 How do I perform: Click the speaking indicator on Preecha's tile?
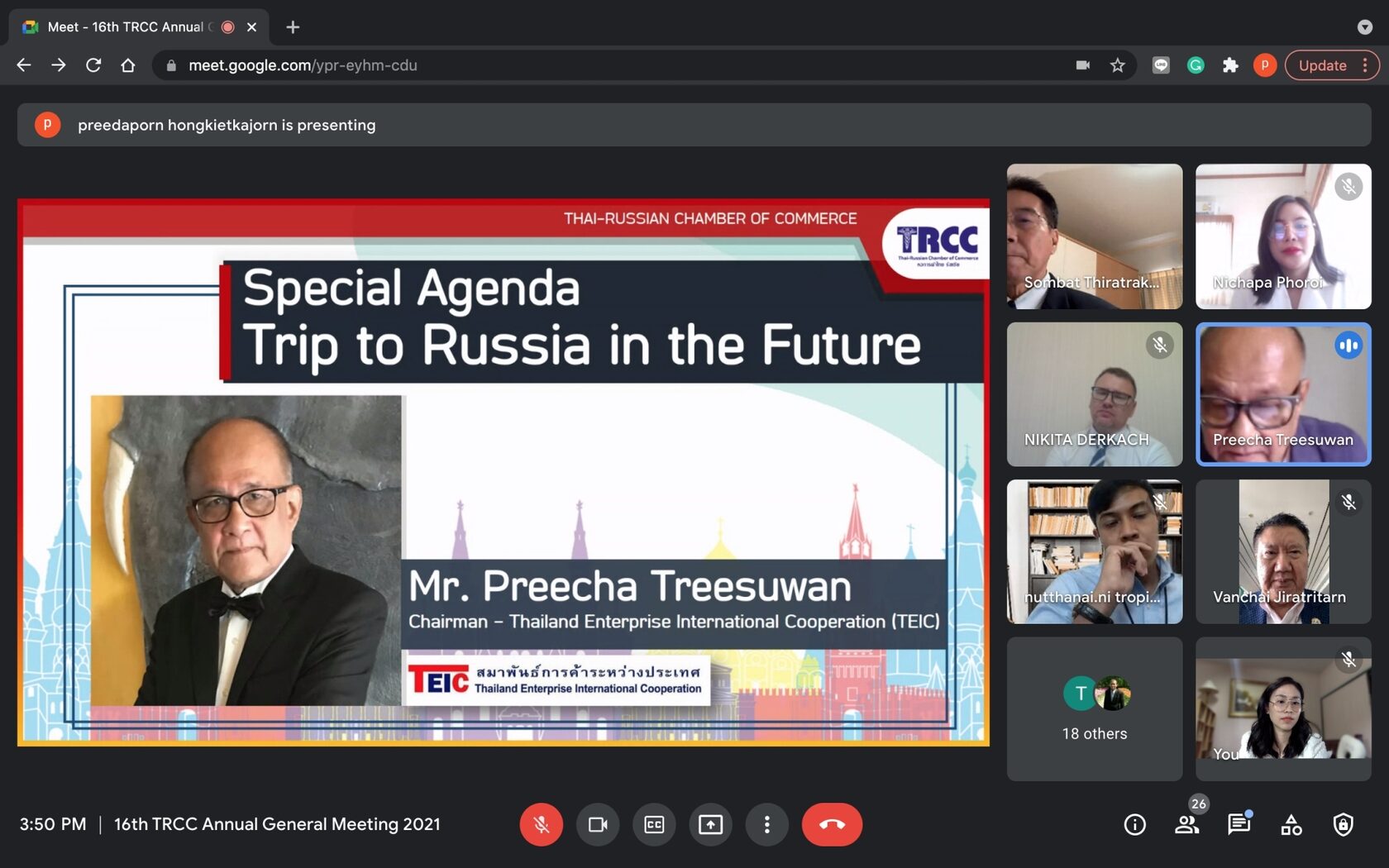coord(1348,345)
